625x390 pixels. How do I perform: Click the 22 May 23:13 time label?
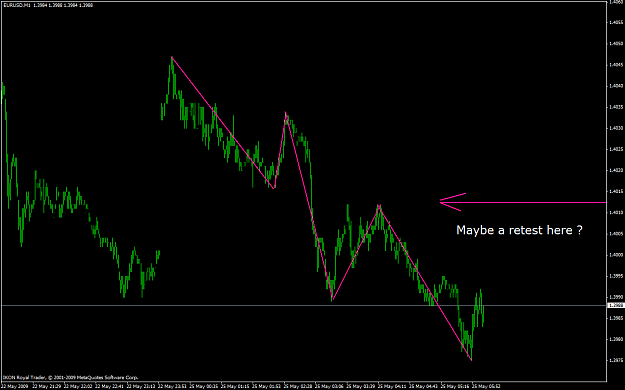(x=141, y=386)
